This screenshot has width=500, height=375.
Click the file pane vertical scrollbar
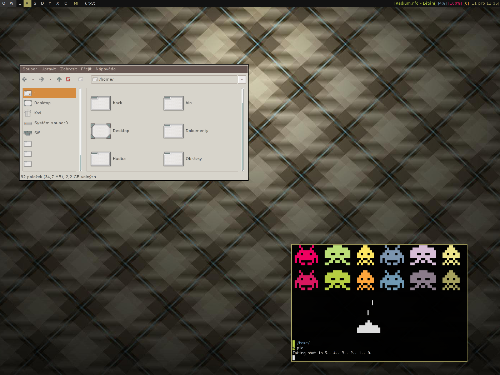(x=243, y=130)
